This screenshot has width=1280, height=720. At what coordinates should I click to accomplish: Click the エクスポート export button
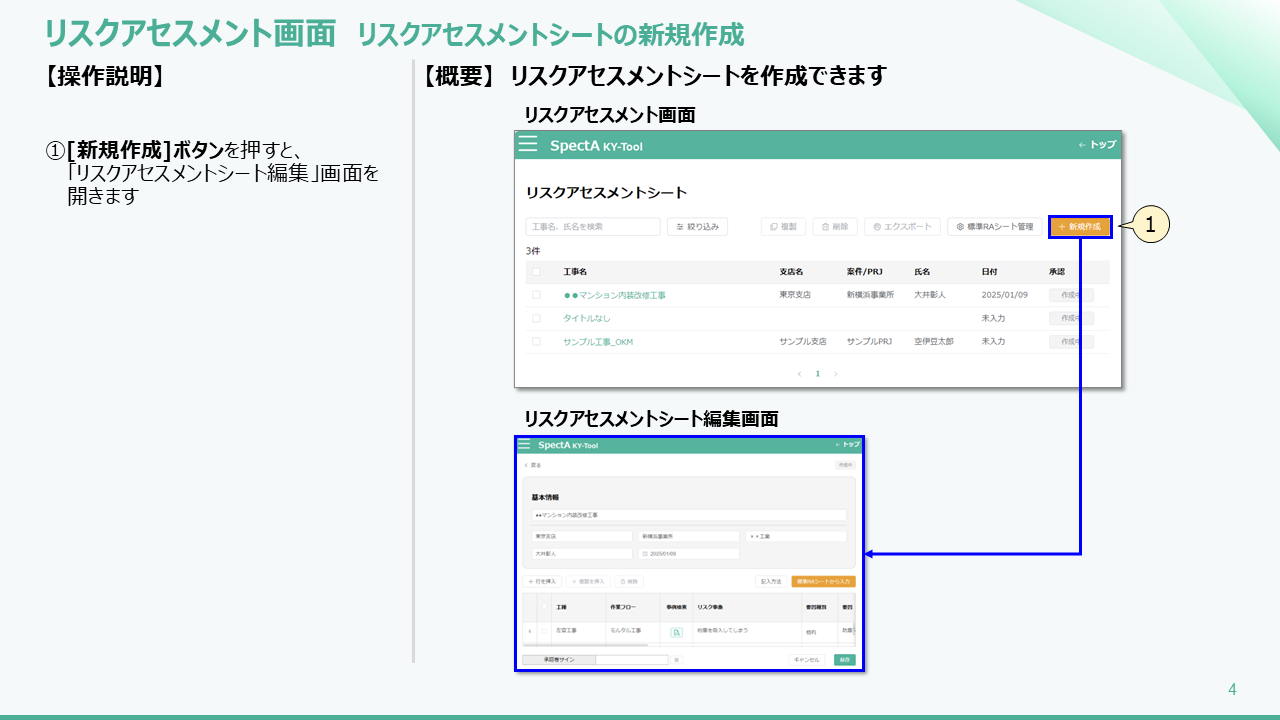[x=902, y=227]
